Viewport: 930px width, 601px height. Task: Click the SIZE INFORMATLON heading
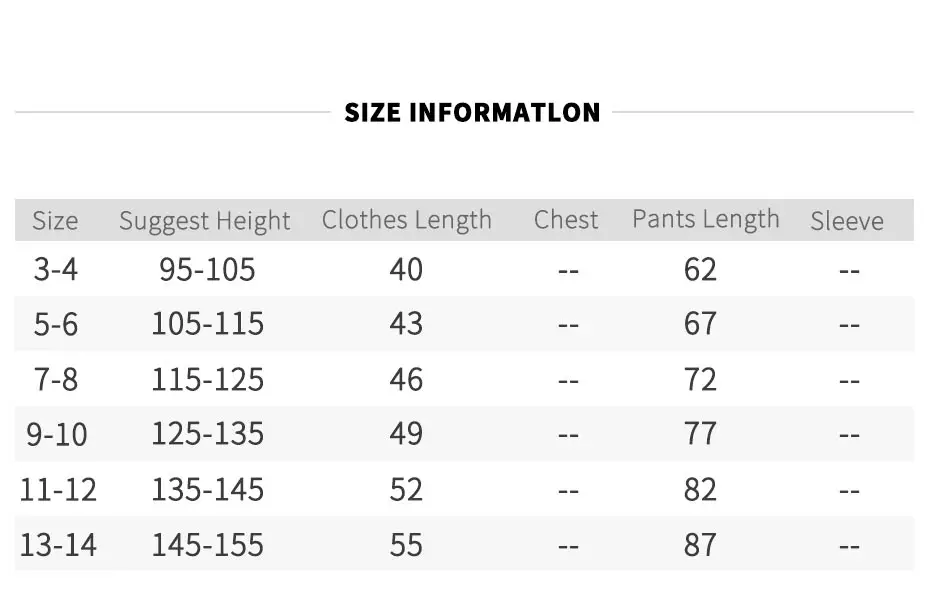click(472, 113)
